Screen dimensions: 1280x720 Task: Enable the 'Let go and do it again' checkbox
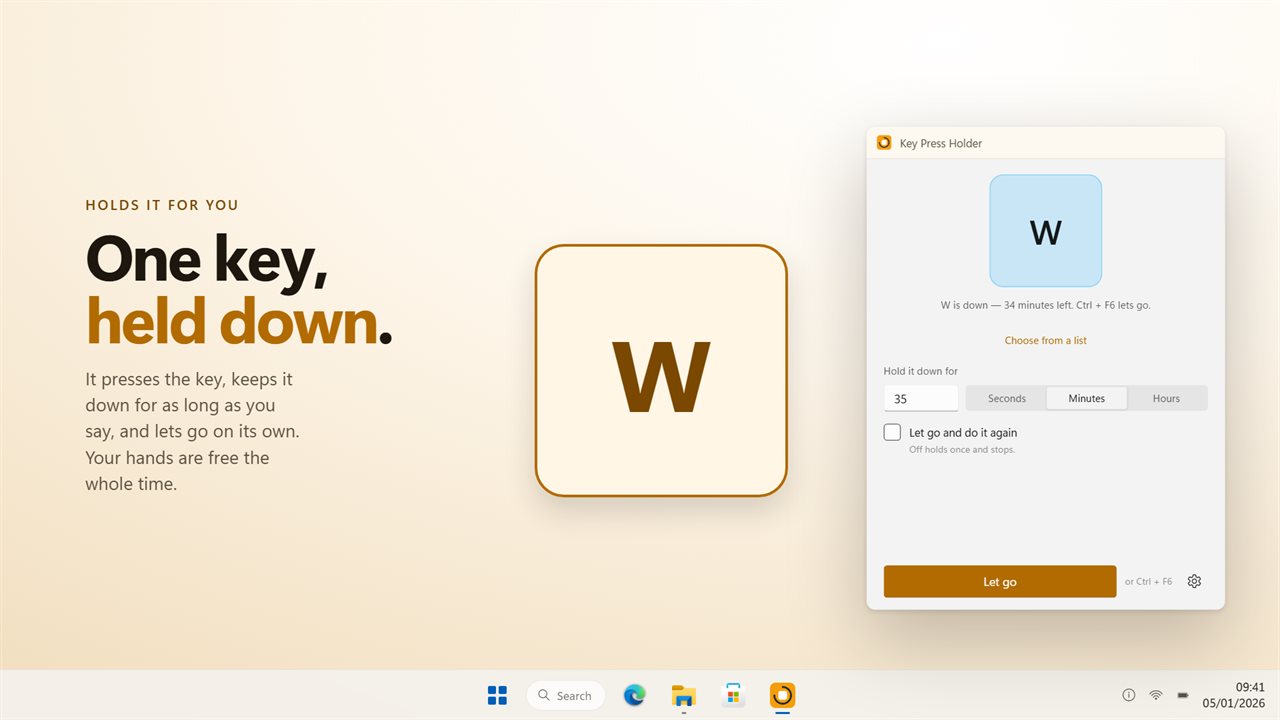[892, 432]
